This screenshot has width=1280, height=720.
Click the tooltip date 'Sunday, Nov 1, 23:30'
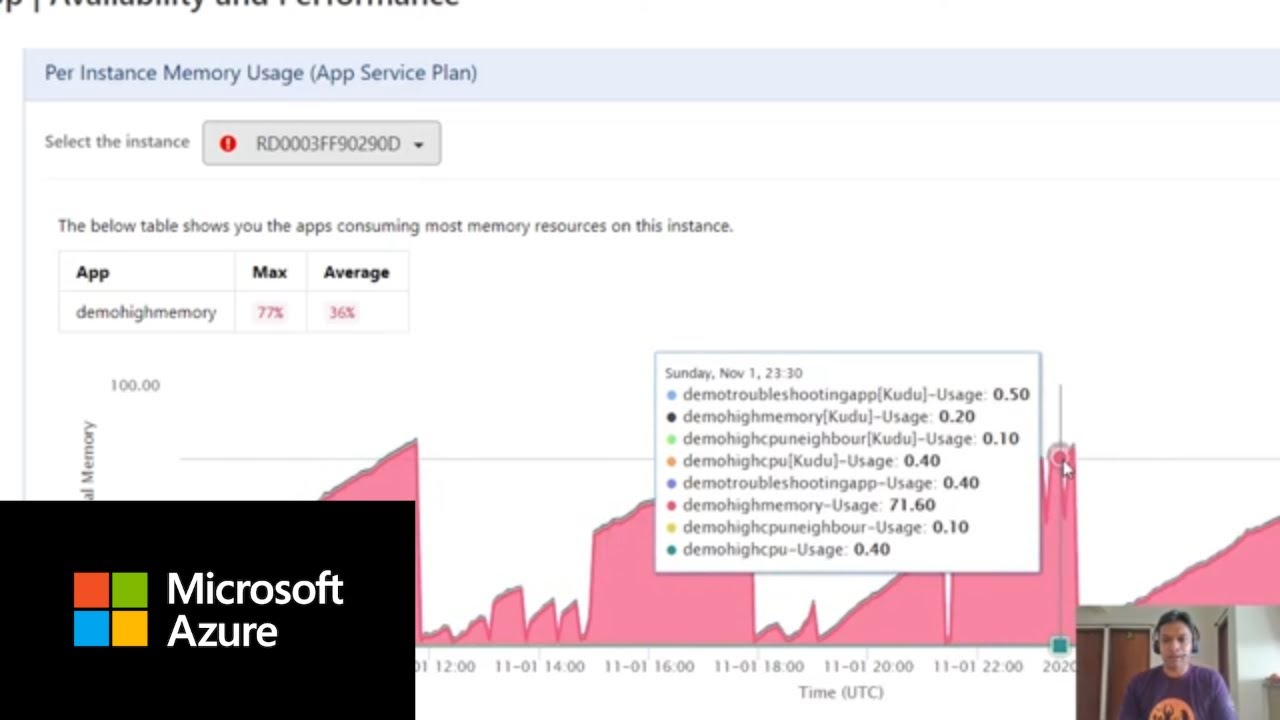733,373
